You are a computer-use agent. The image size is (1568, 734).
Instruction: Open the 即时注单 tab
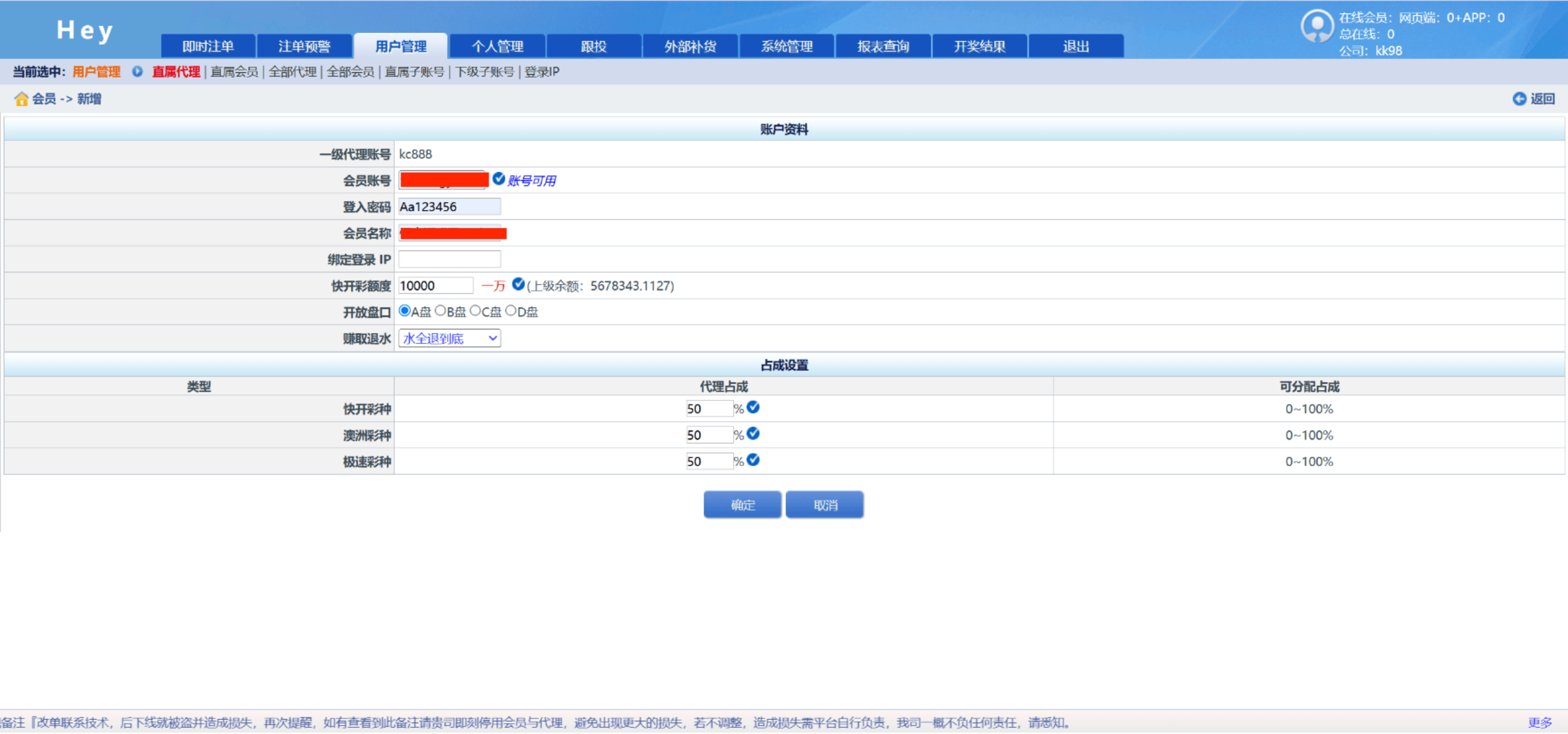tap(208, 47)
